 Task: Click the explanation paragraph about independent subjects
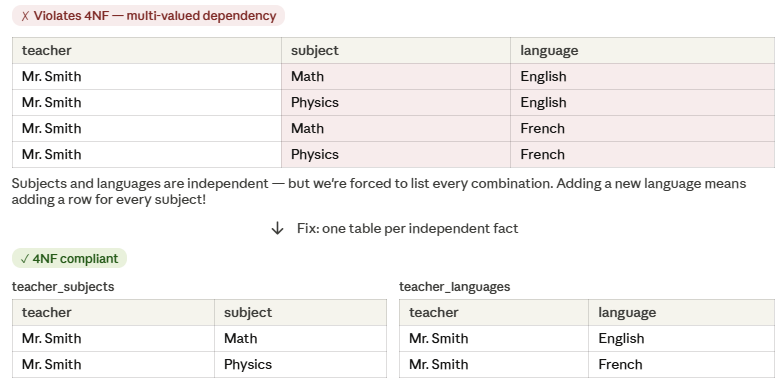(379, 192)
